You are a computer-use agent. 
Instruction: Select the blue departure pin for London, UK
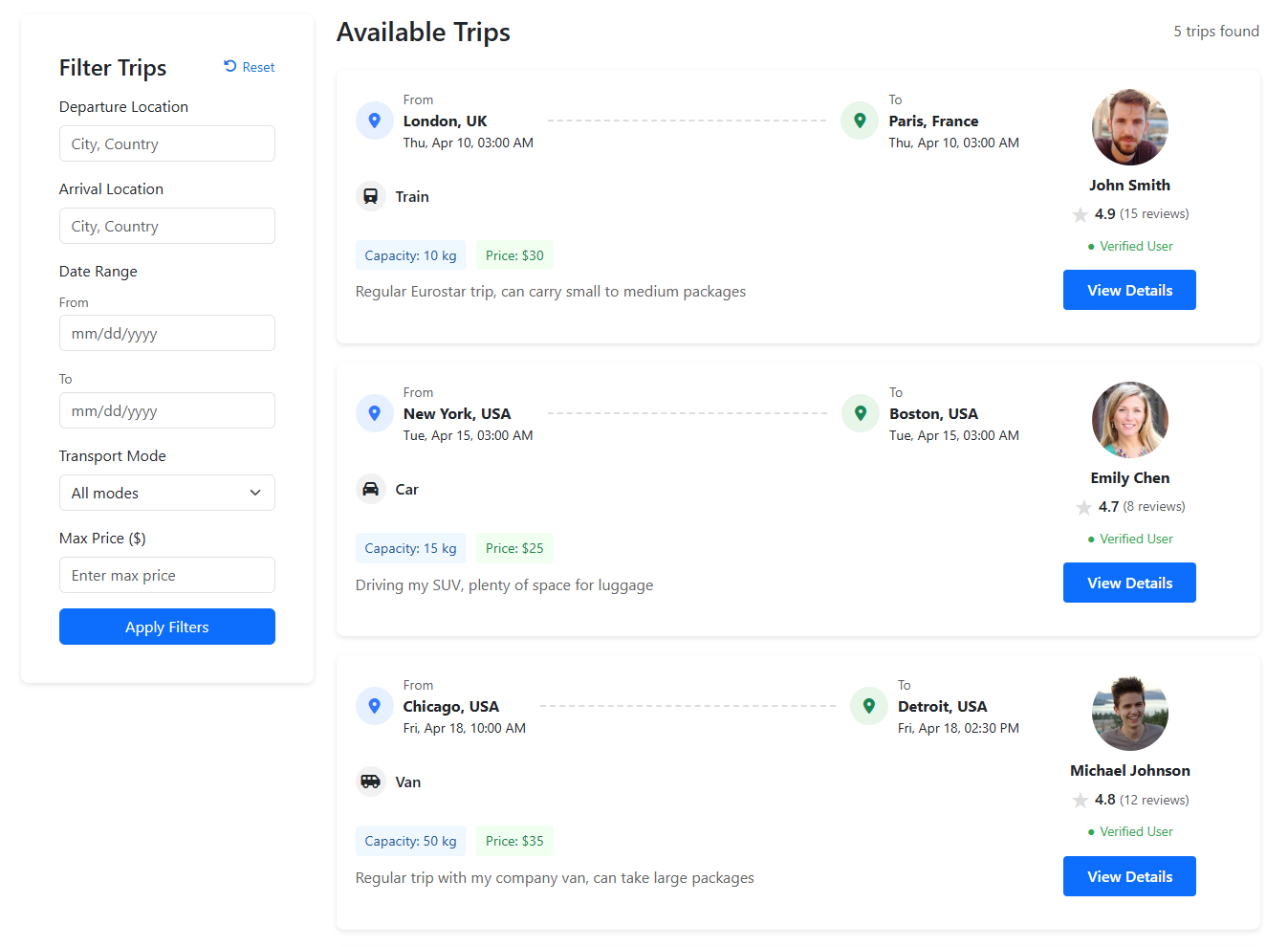(374, 120)
